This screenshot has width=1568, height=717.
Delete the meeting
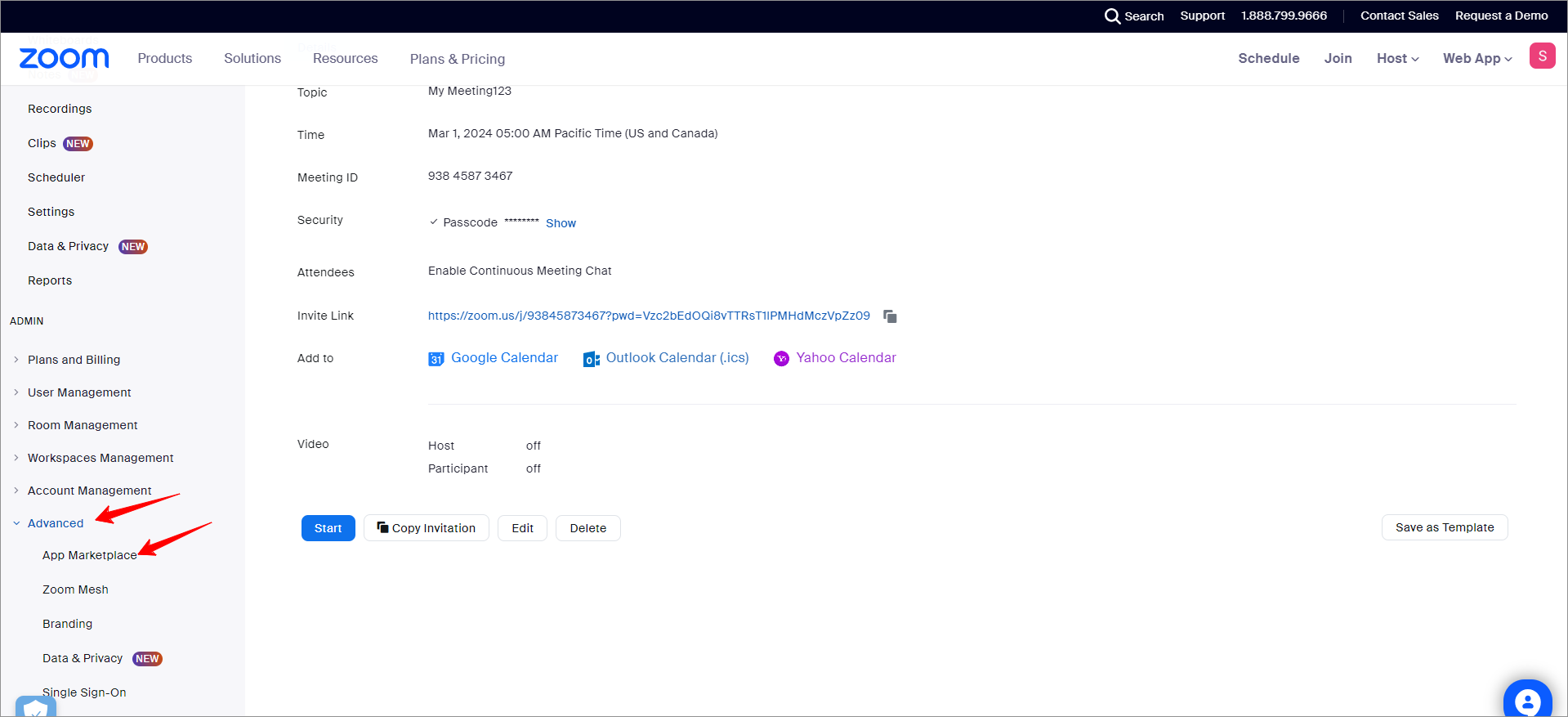point(588,528)
